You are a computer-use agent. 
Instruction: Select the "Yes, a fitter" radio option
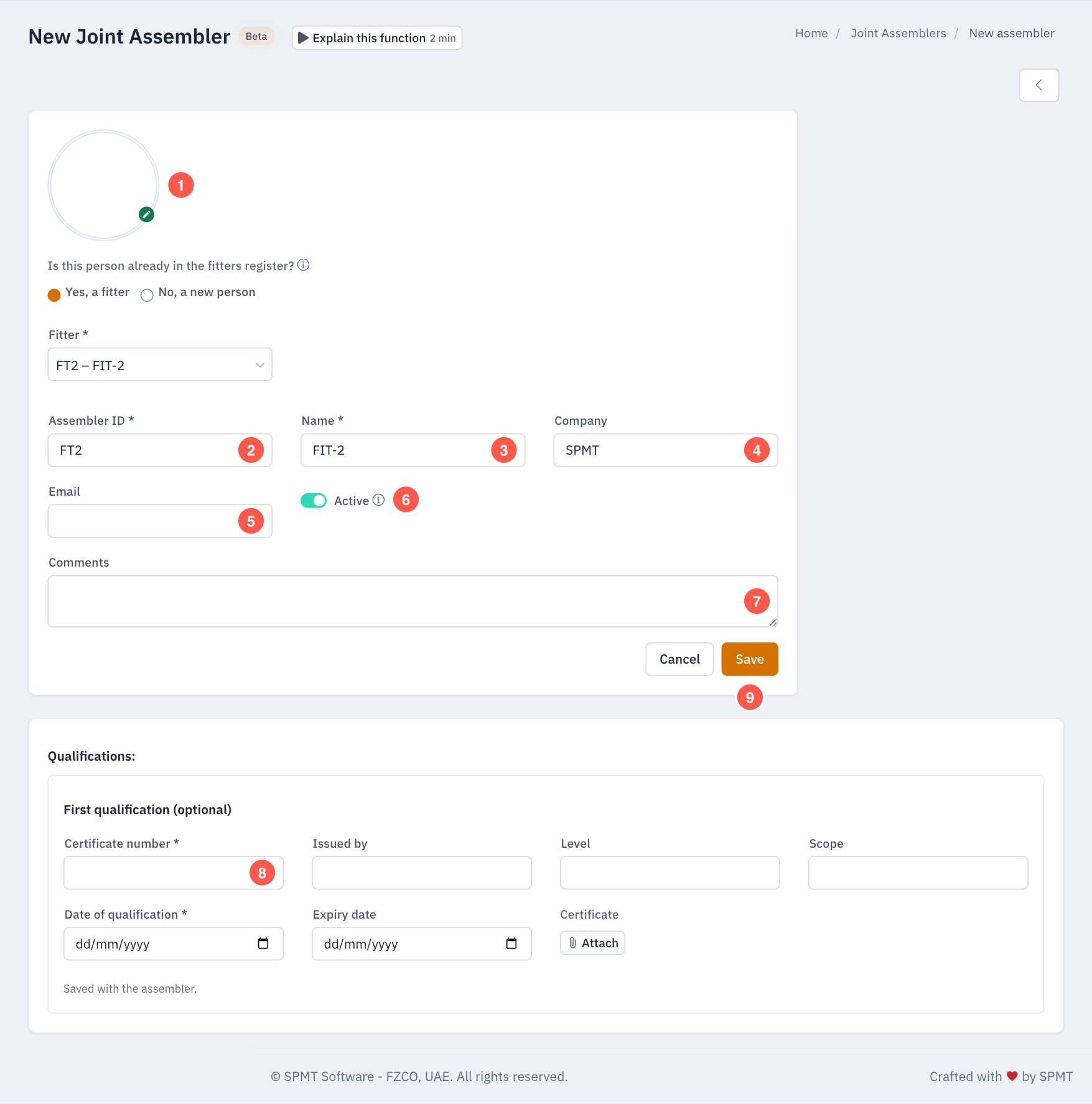pyautogui.click(x=55, y=295)
